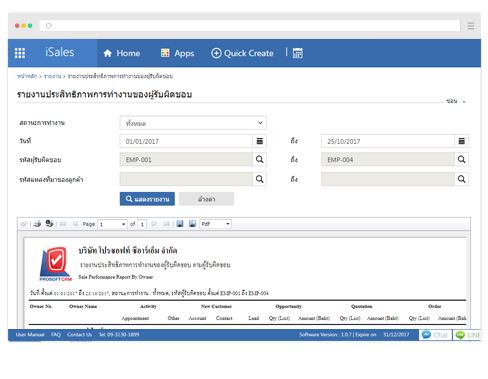Click the start date field 01/01/2017
Image resolution: width=488 pixels, height=379 pixels.
tap(186, 141)
